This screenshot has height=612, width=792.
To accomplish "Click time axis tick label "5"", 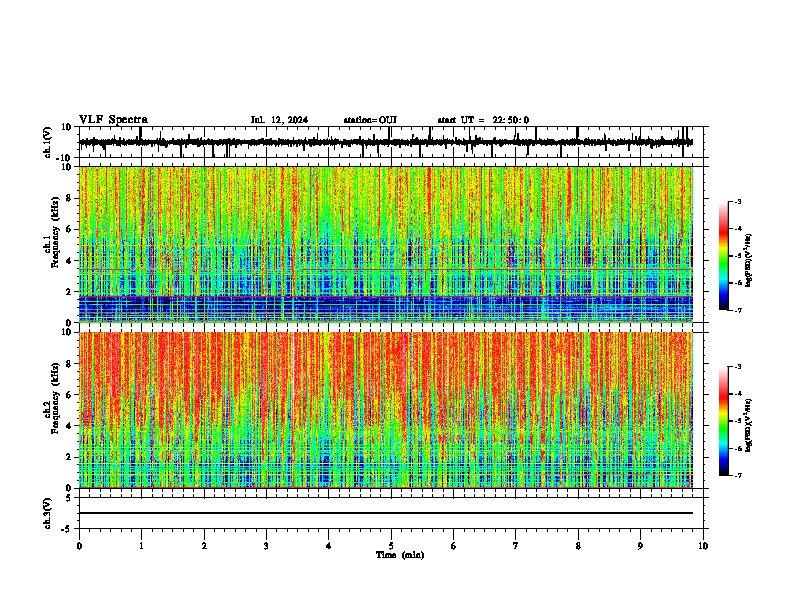I will 391,546.
